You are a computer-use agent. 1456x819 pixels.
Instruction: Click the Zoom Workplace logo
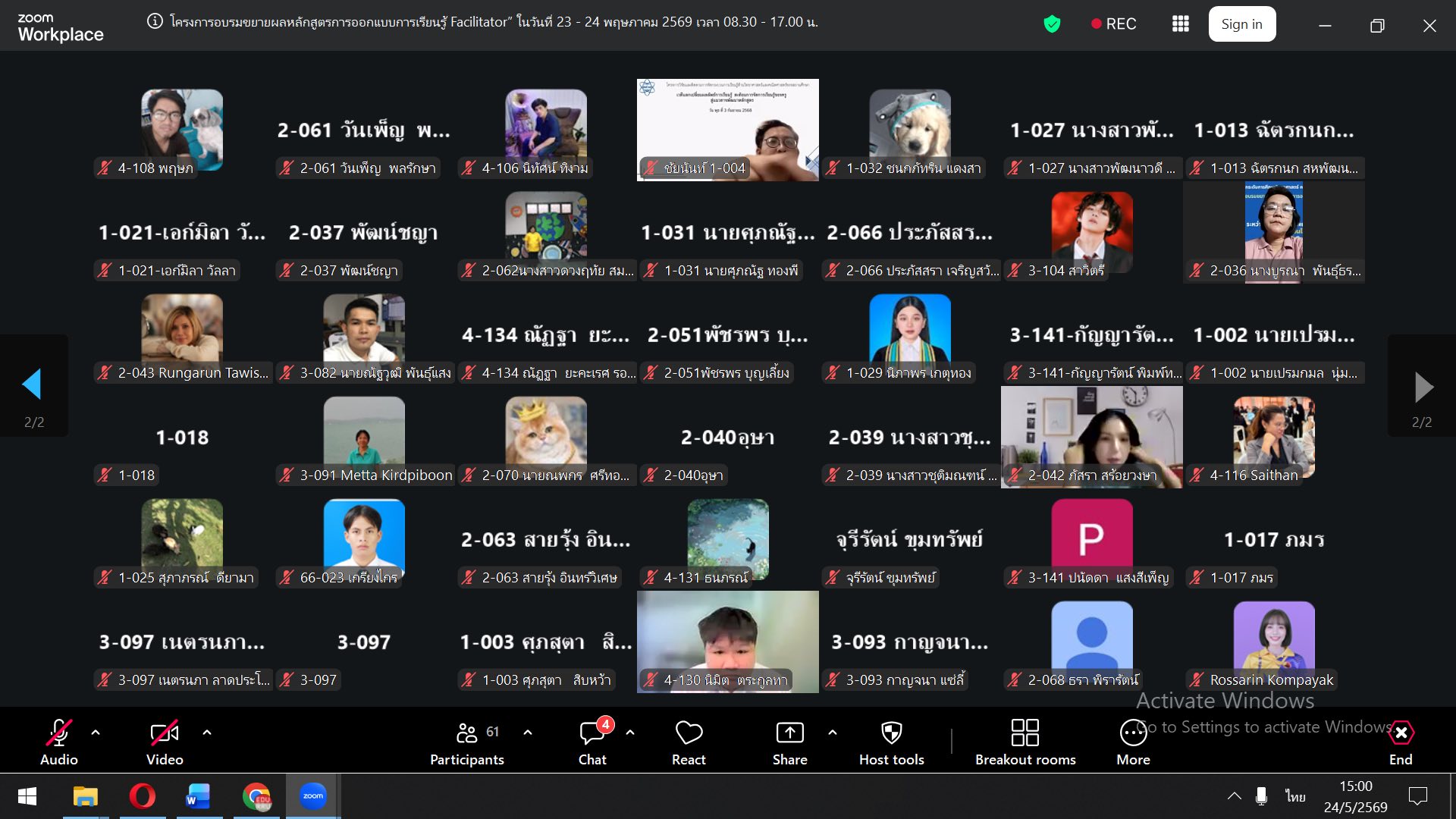[x=61, y=28]
